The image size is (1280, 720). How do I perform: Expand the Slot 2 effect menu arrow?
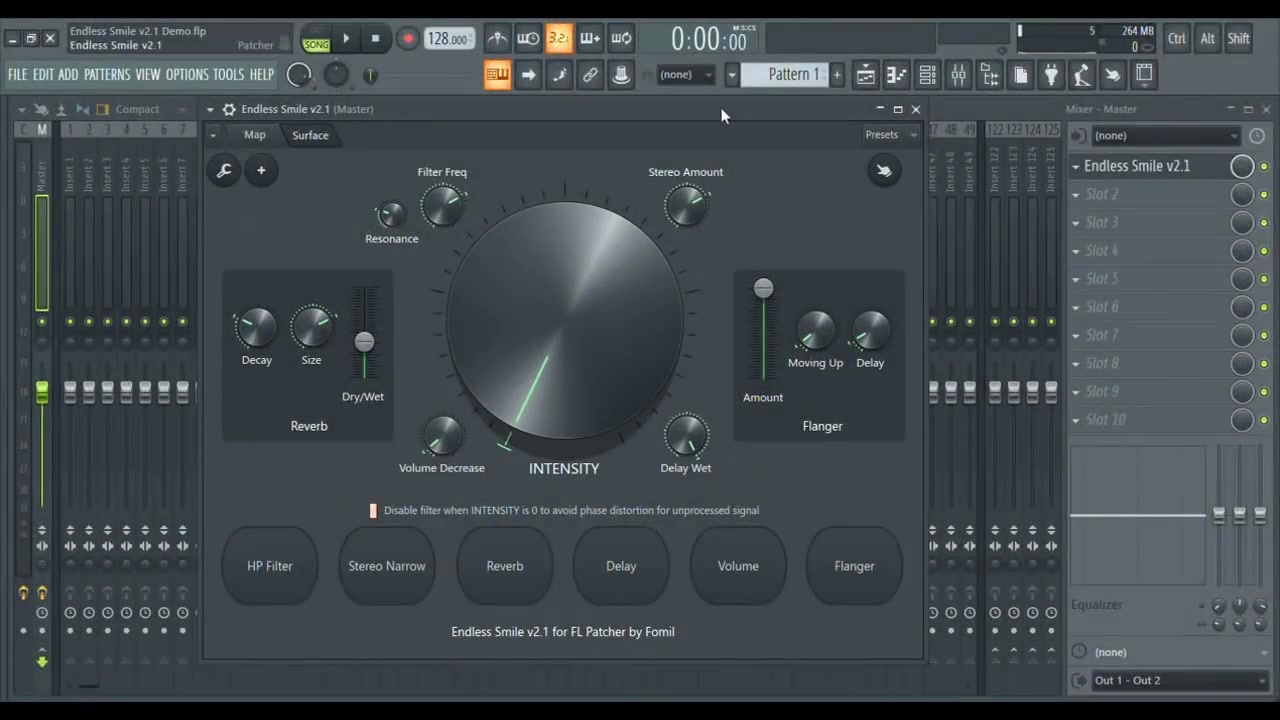coord(1076,195)
